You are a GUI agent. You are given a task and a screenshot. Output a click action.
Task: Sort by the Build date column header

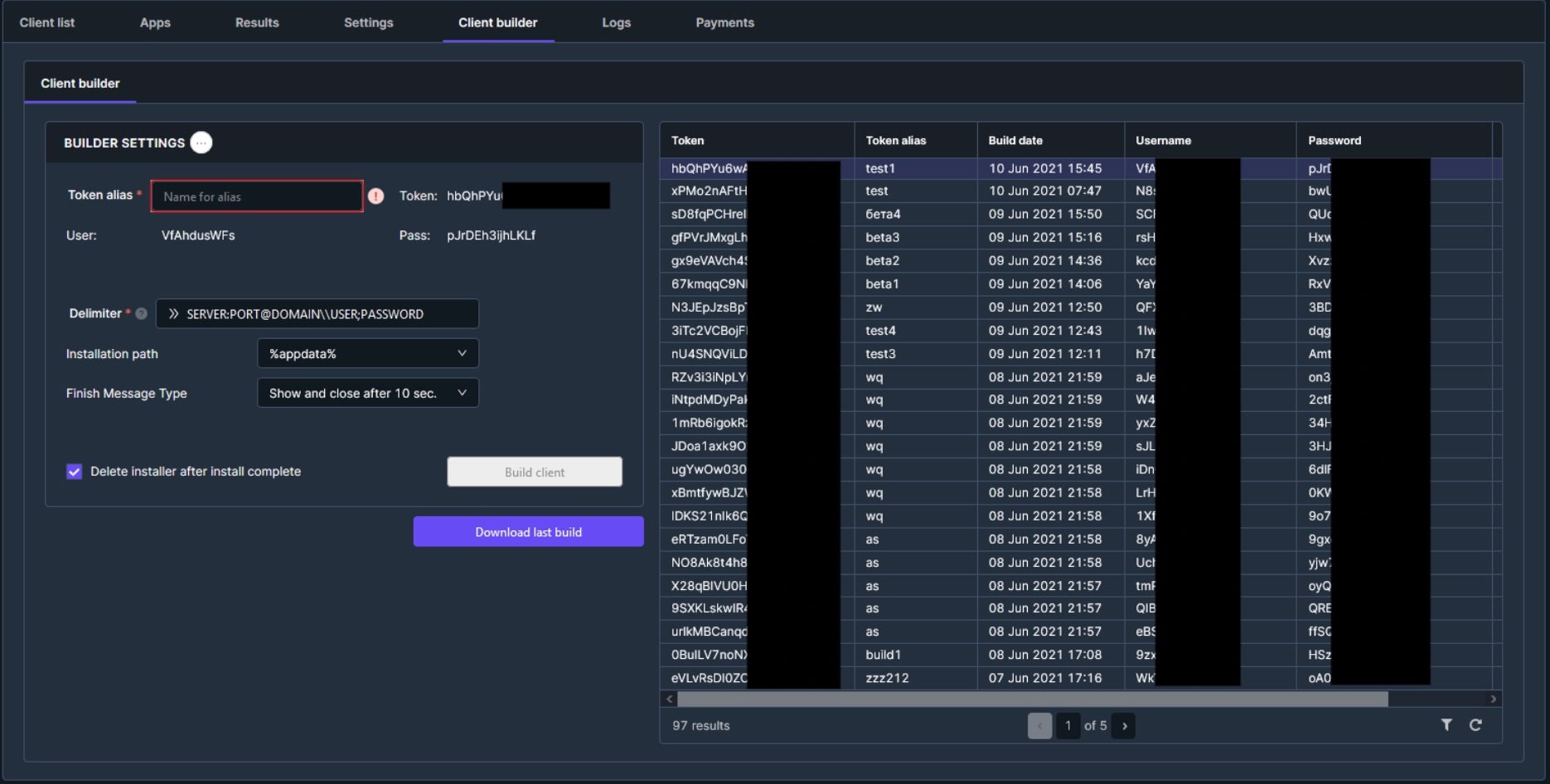1015,140
